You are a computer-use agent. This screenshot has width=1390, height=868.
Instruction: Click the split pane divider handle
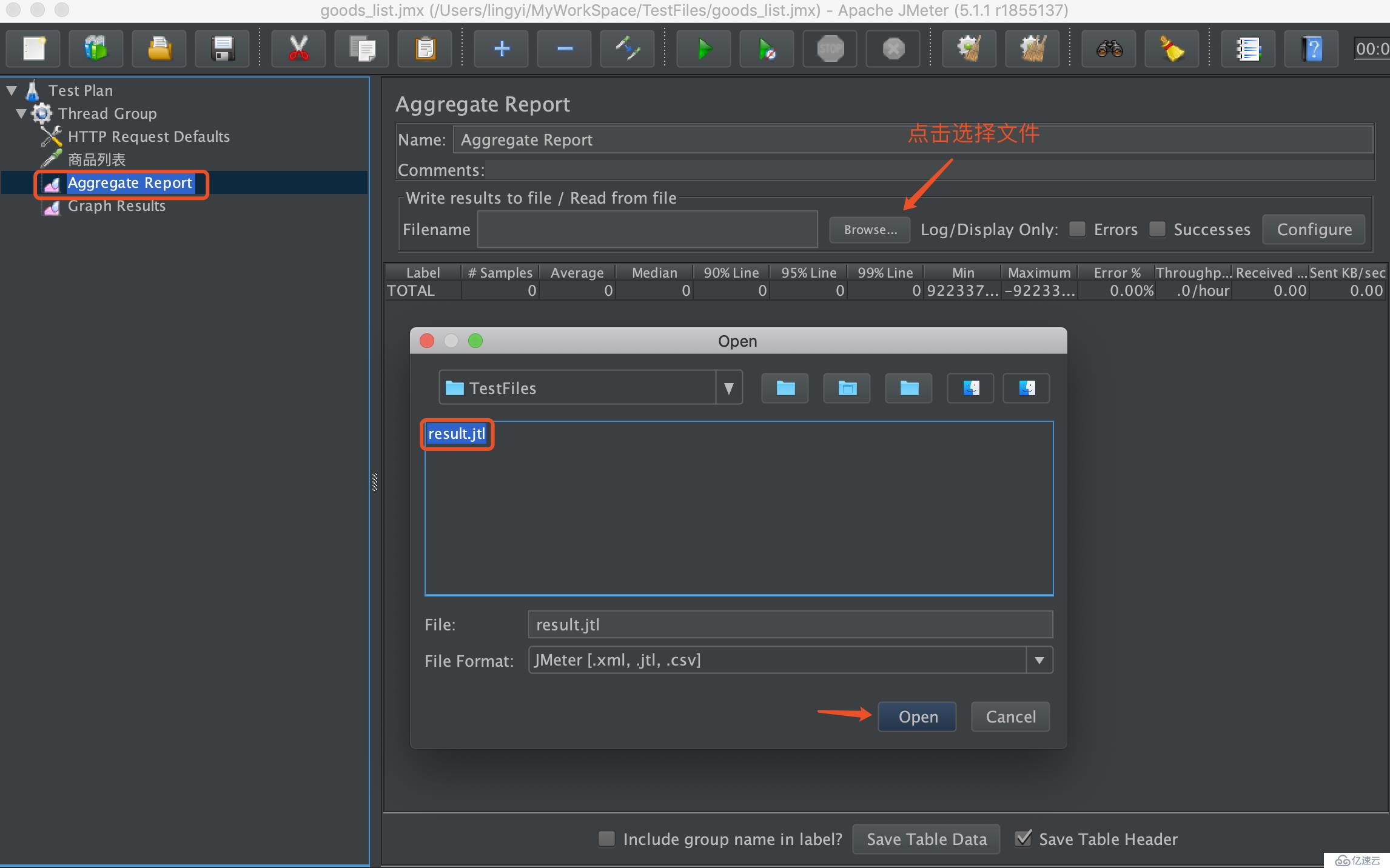(x=375, y=482)
